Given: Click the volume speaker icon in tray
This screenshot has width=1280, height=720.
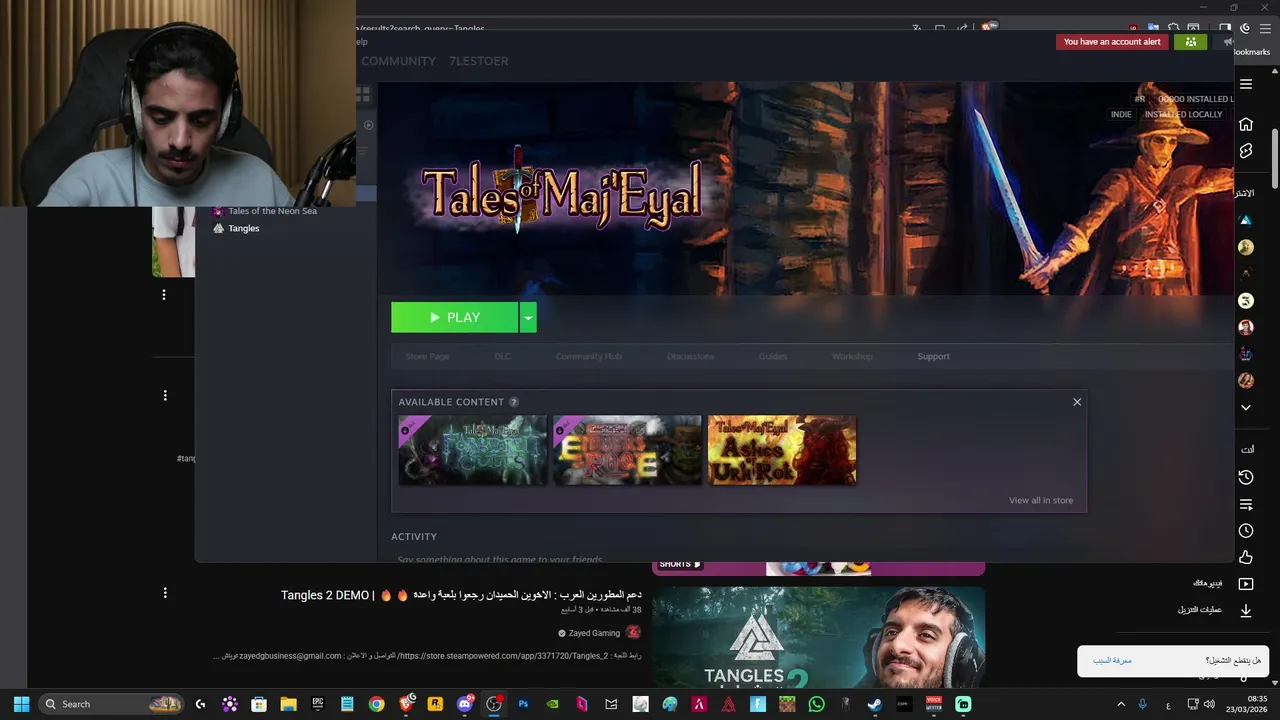Looking at the screenshot, I should [1209, 704].
